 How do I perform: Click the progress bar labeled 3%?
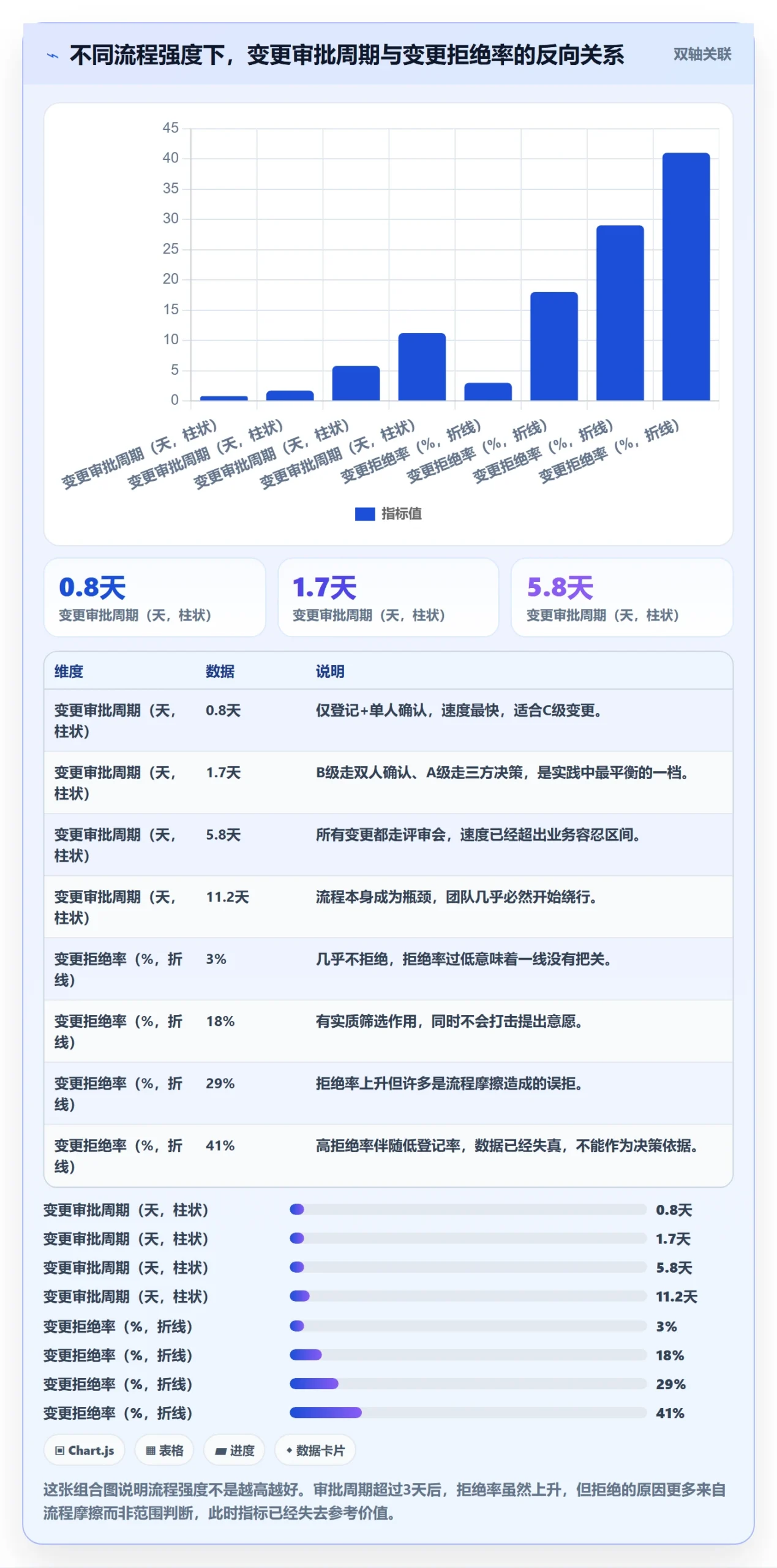468,1325
